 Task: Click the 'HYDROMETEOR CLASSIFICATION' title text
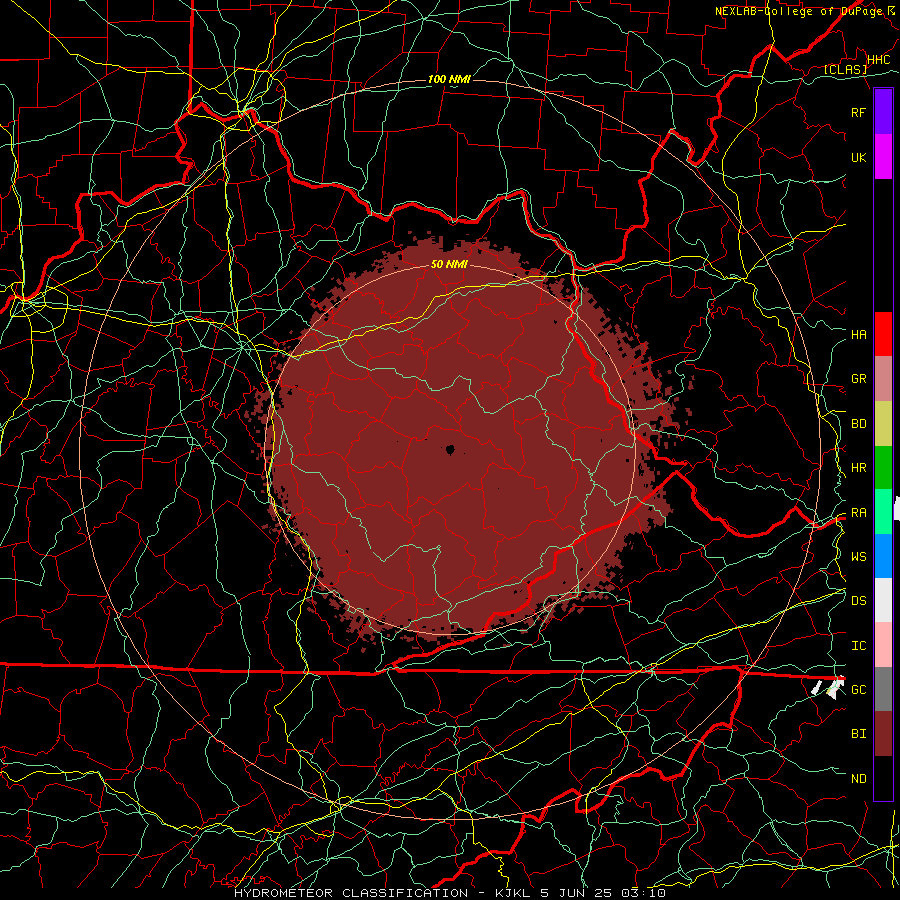351,893
